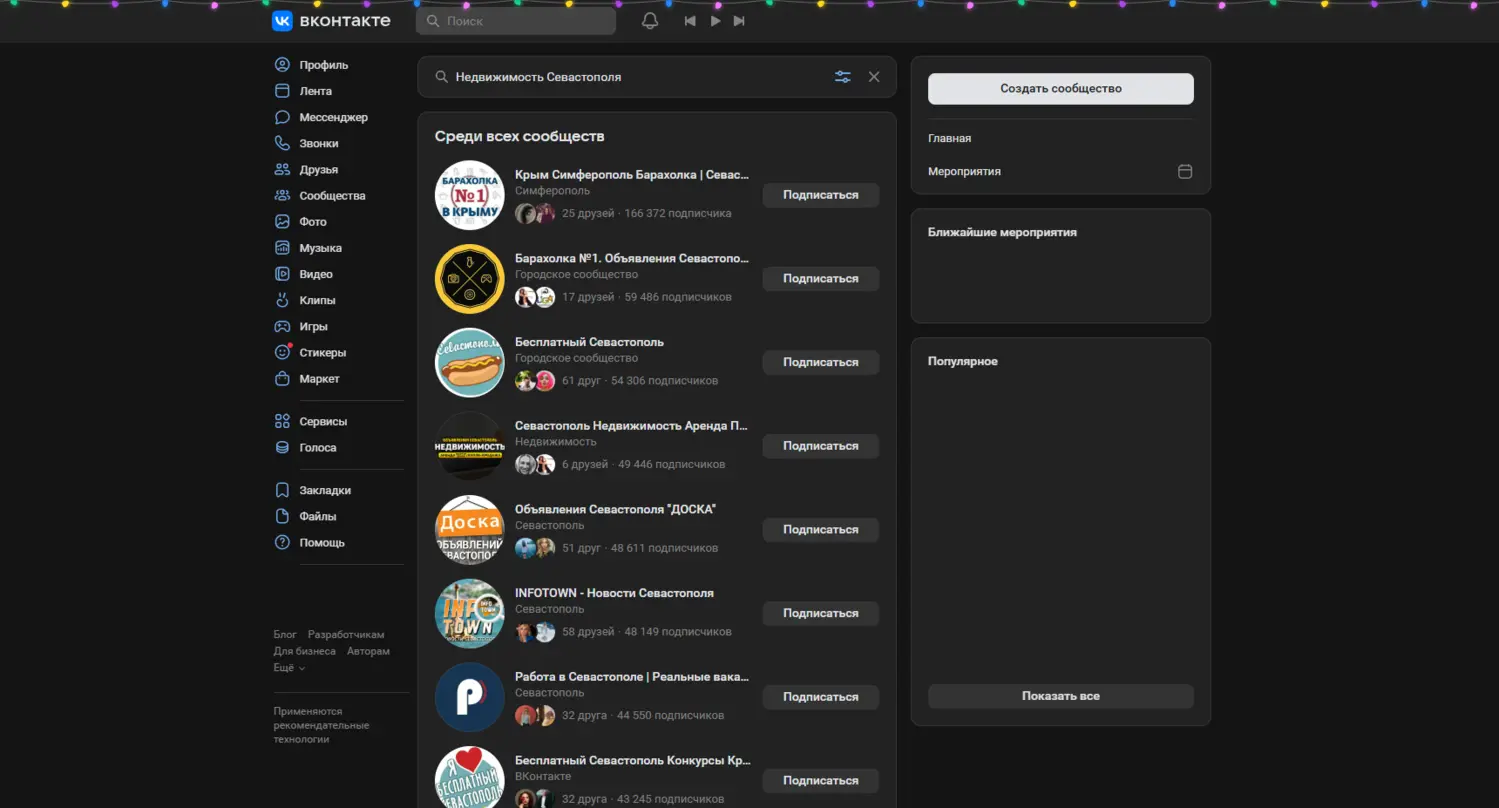Go to the previous track
This screenshot has height=808, width=1499.
(690, 21)
